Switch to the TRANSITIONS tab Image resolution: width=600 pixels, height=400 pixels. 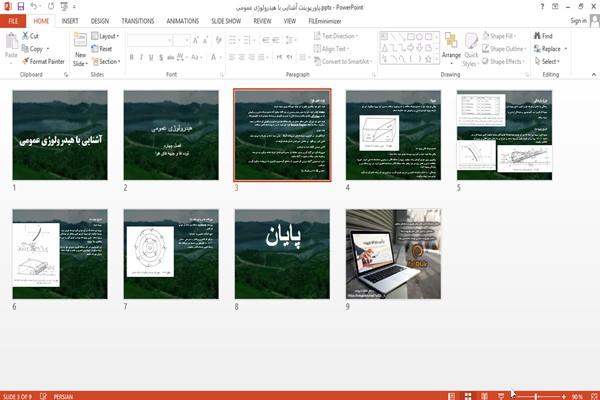138,21
